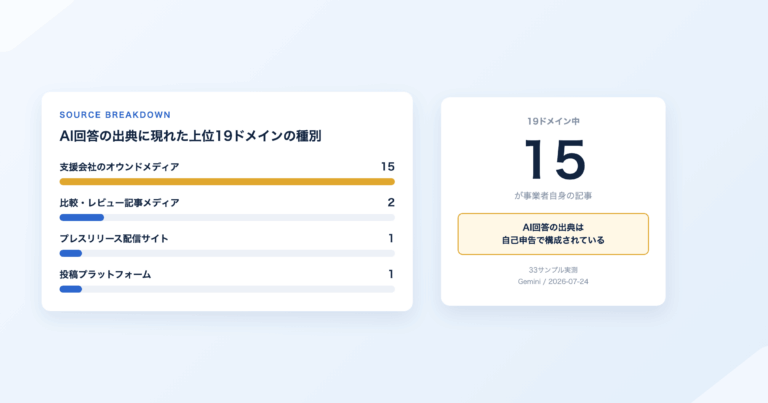Viewport: 768px width, 403px height.
Task: Click the blue bar for 投稿プラットフォーム
Action: (71, 289)
